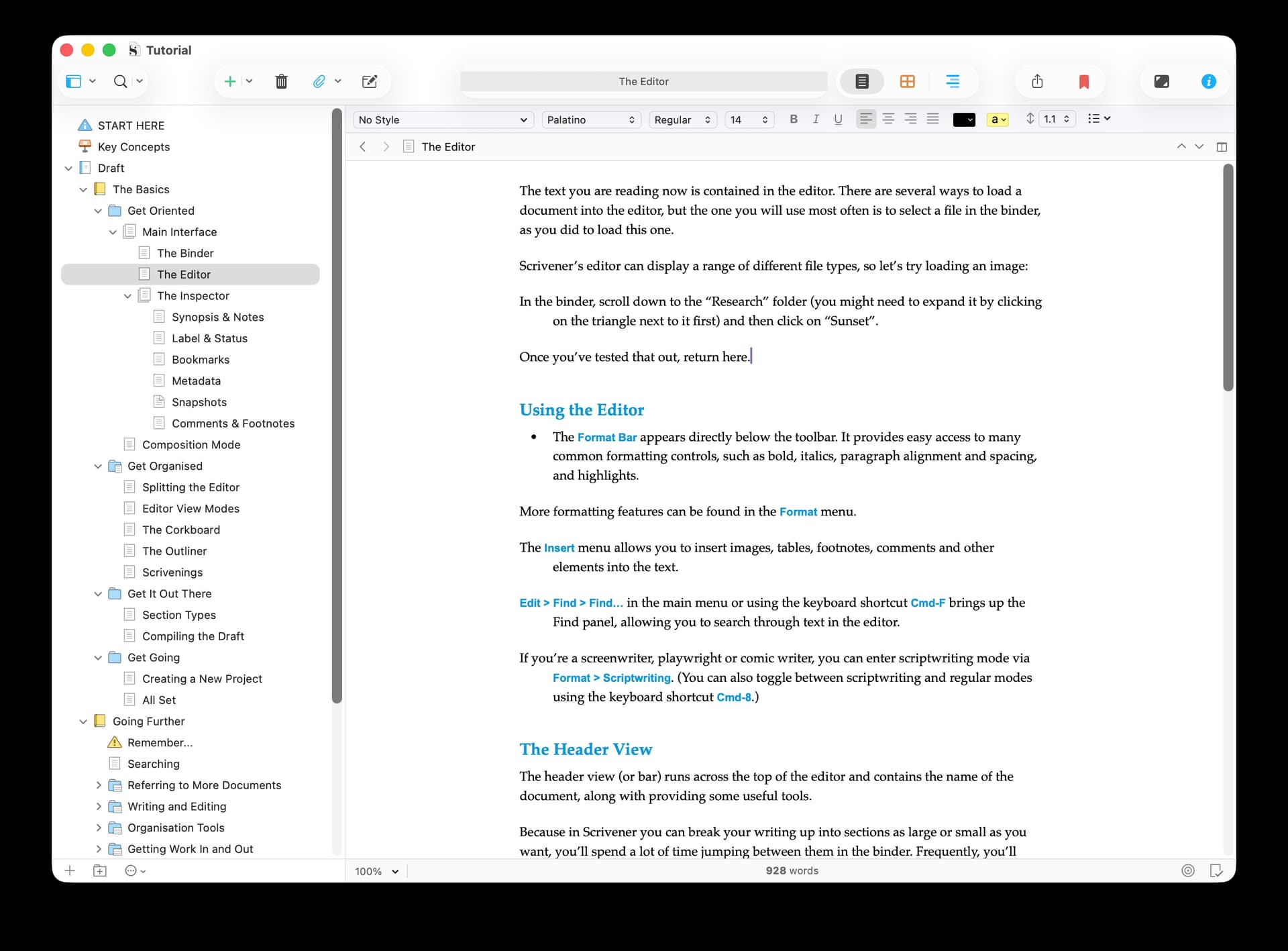This screenshot has width=1288, height=951.
Task: Click the red bookmark icon
Action: (1083, 82)
